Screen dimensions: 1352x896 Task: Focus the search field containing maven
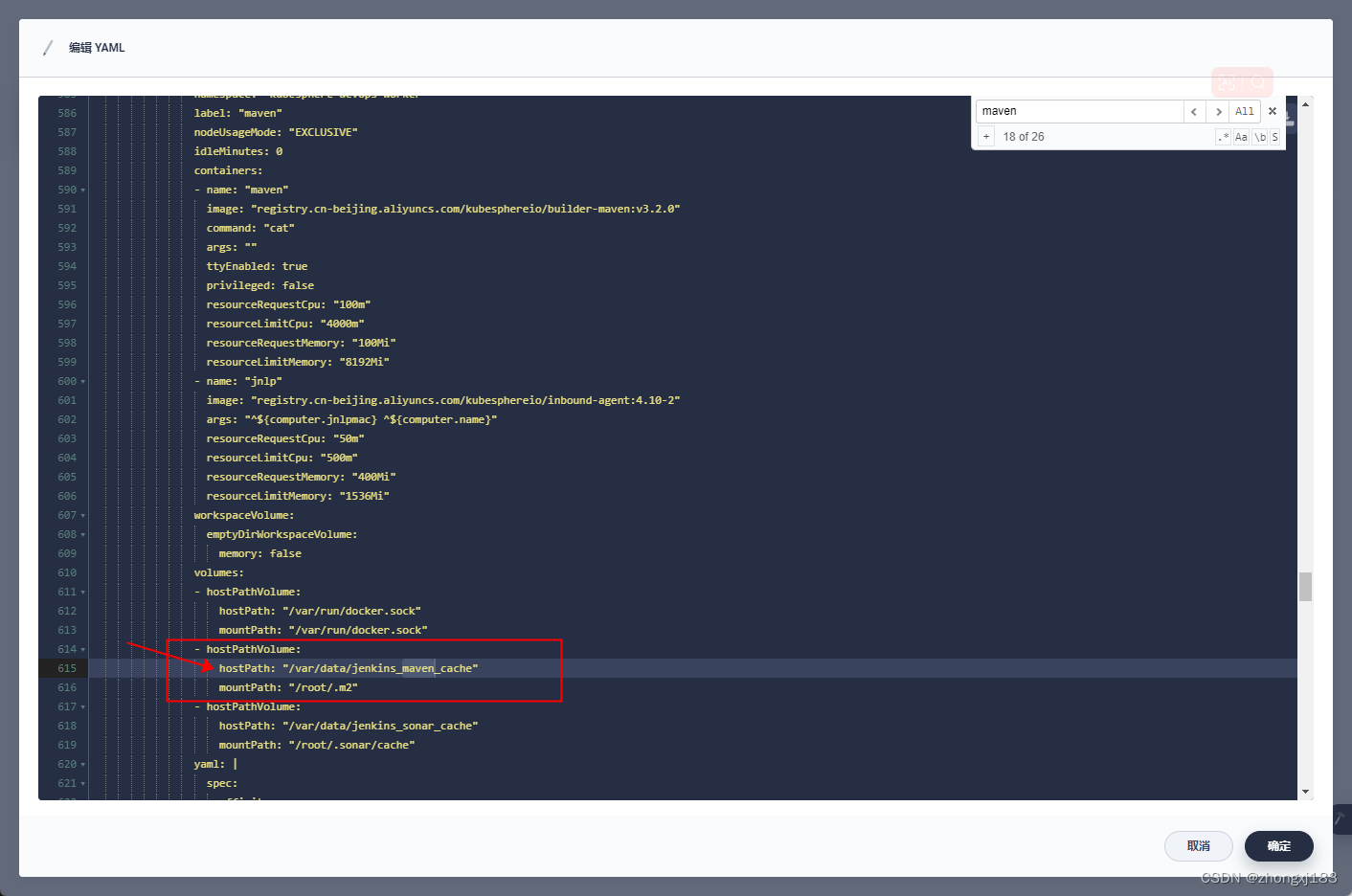(x=1080, y=111)
